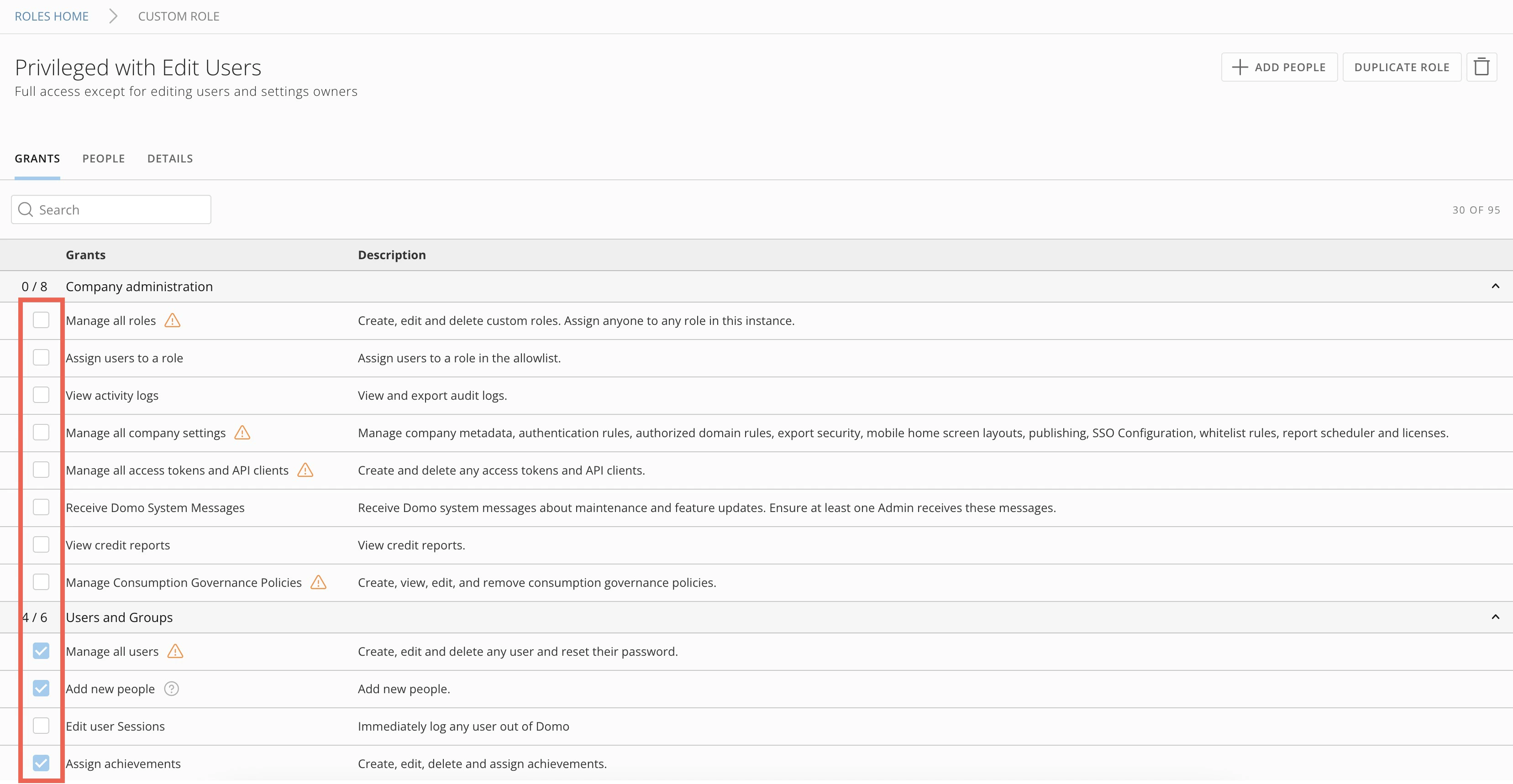
Task: Click the breadcrumb chevron after Roles Home
Action: 113,16
